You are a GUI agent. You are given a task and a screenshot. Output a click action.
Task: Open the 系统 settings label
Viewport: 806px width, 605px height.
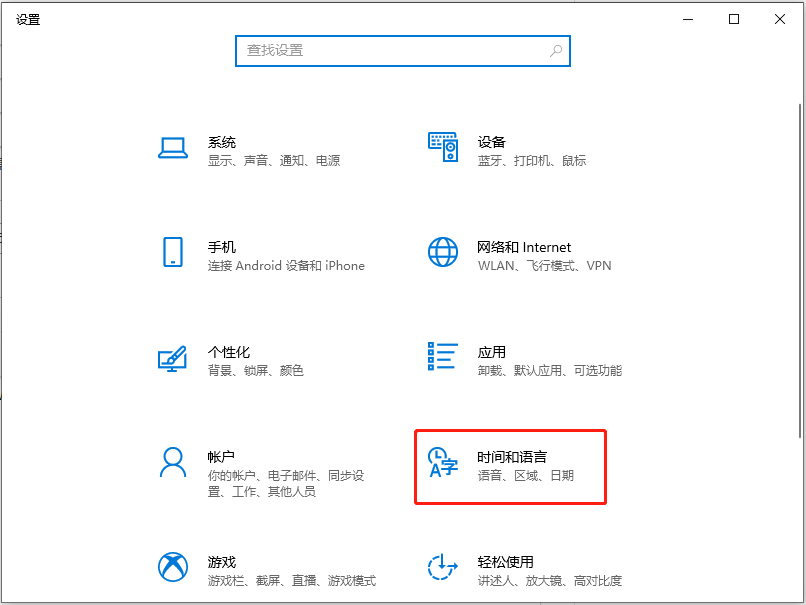click(222, 142)
